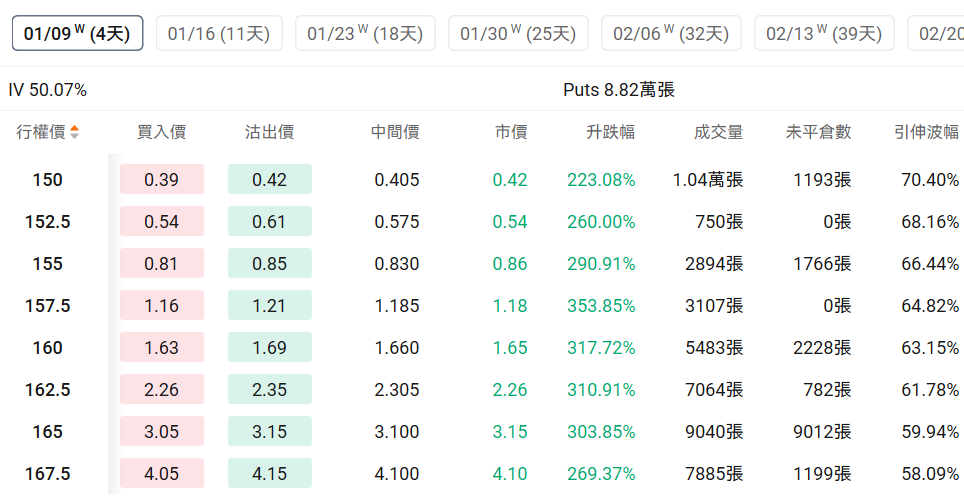Viewport: 964px width, 499px height.
Task: Select the 4.05 bid price at strike 167.5
Action: tap(162, 474)
